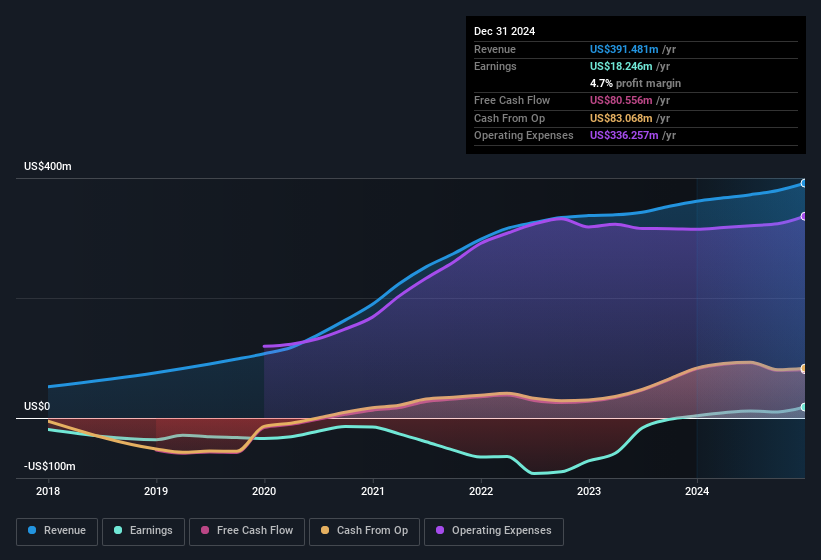Select the 2023 x-axis label
Screen dimensions: 821x560
[x=589, y=491]
